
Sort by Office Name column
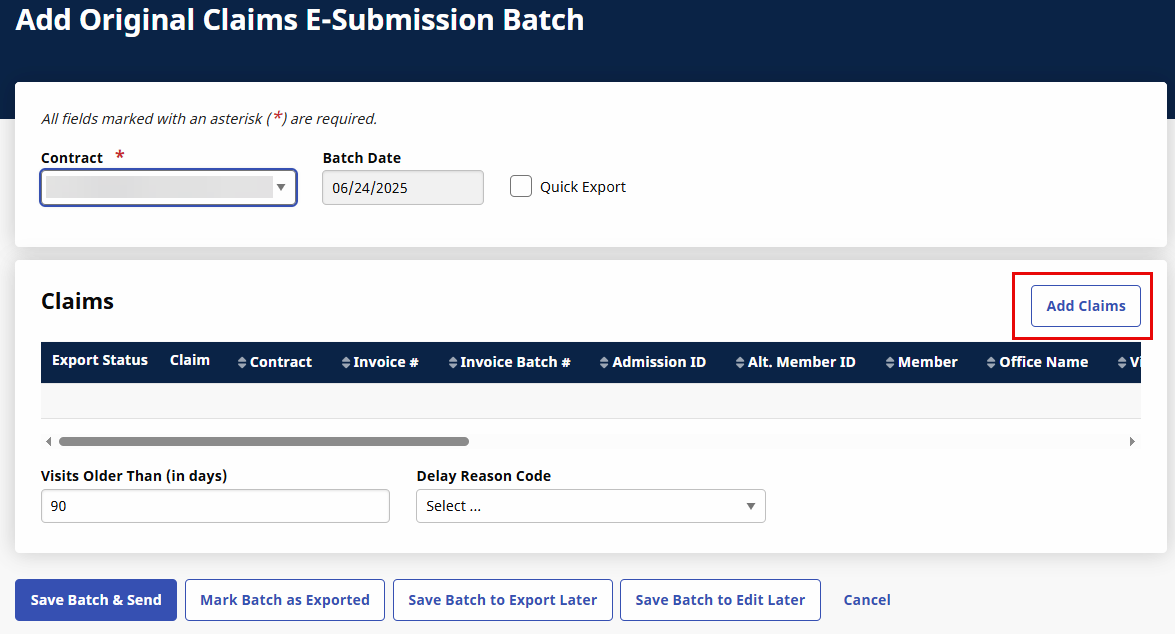991,363
